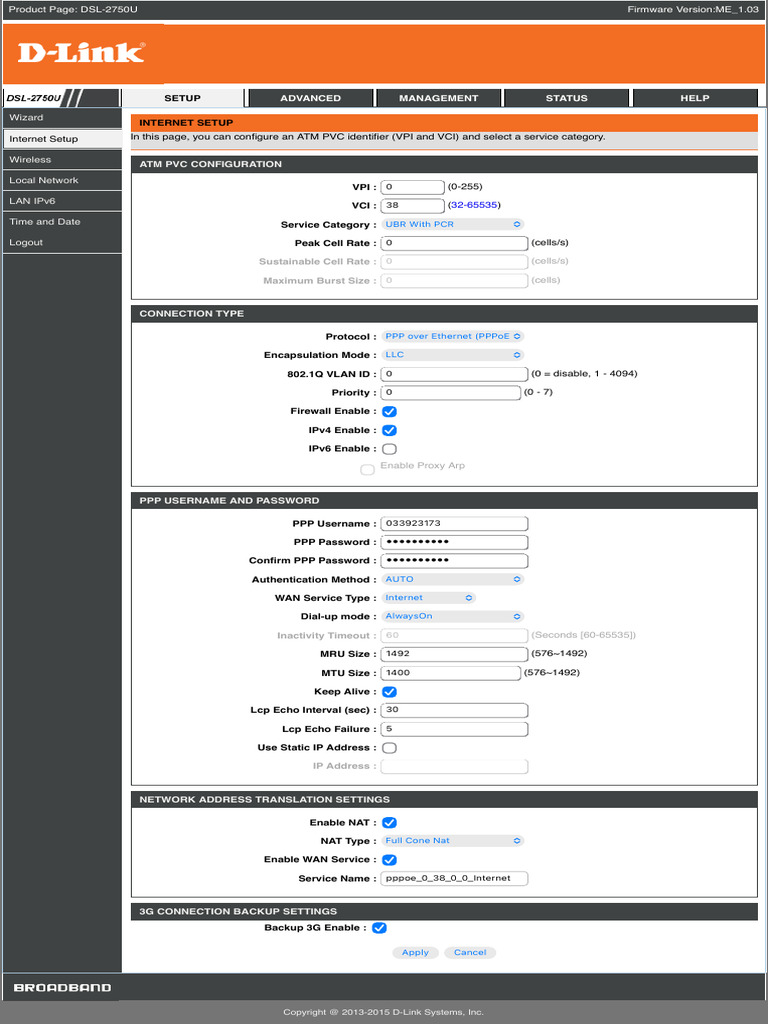Toggle the Enable NAT checkbox
The width and height of the screenshot is (768, 1024).
tap(389, 823)
